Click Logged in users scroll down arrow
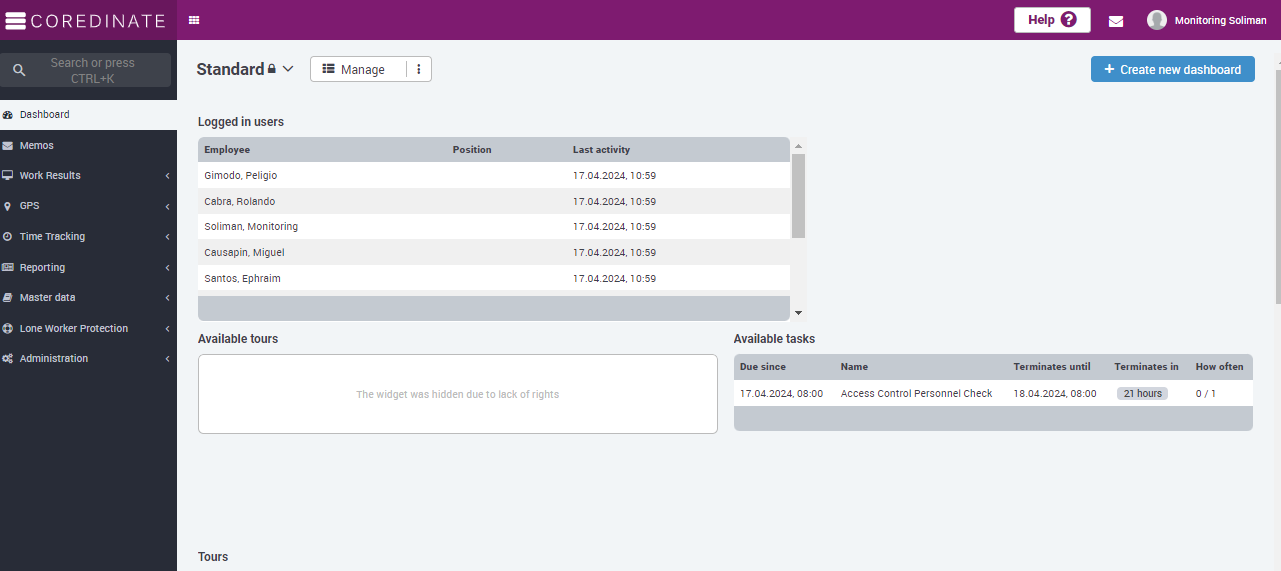Image resolution: width=1281 pixels, height=571 pixels. [x=798, y=313]
